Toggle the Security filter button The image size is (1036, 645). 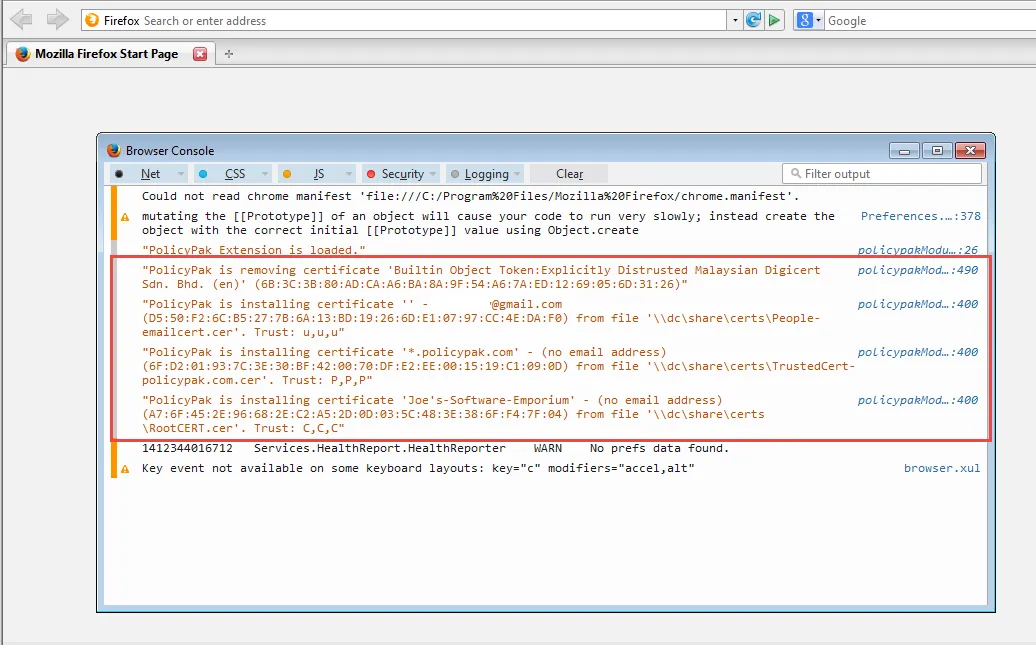pos(395,174)
